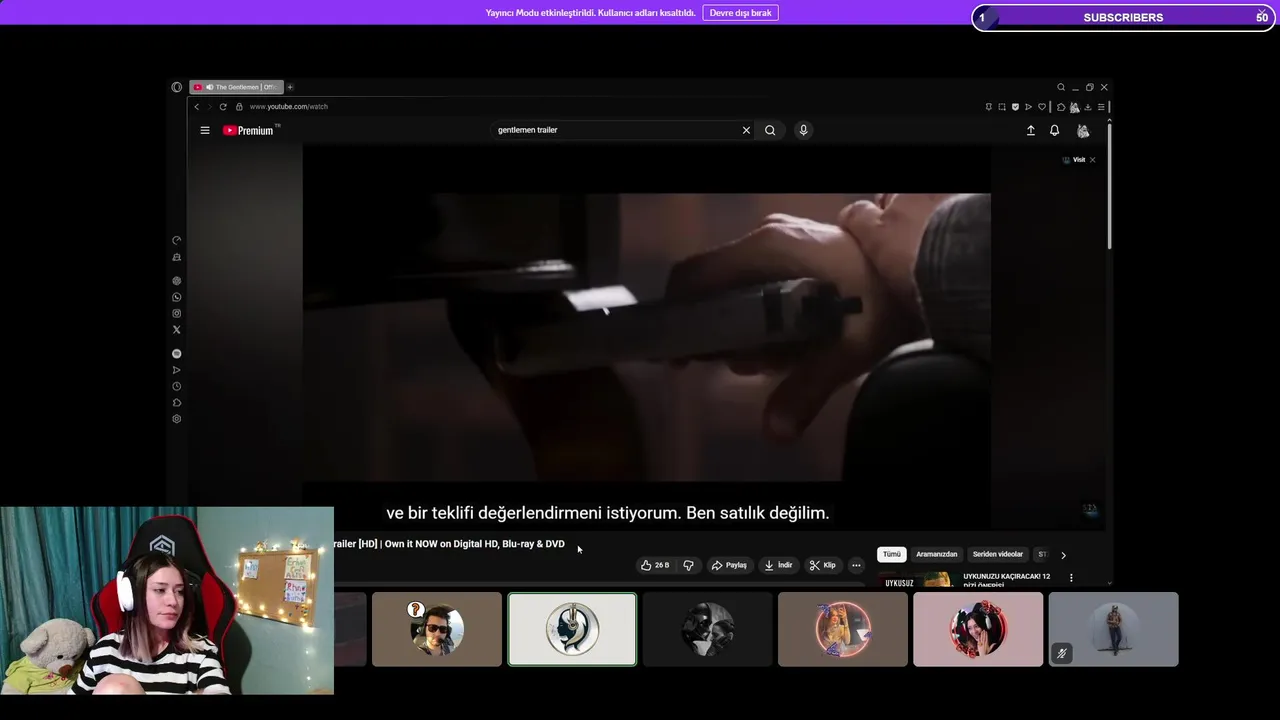The height and width of the screenshot is (720, 1280).
Task: Click the video player frame
Action: pos(646,338)
